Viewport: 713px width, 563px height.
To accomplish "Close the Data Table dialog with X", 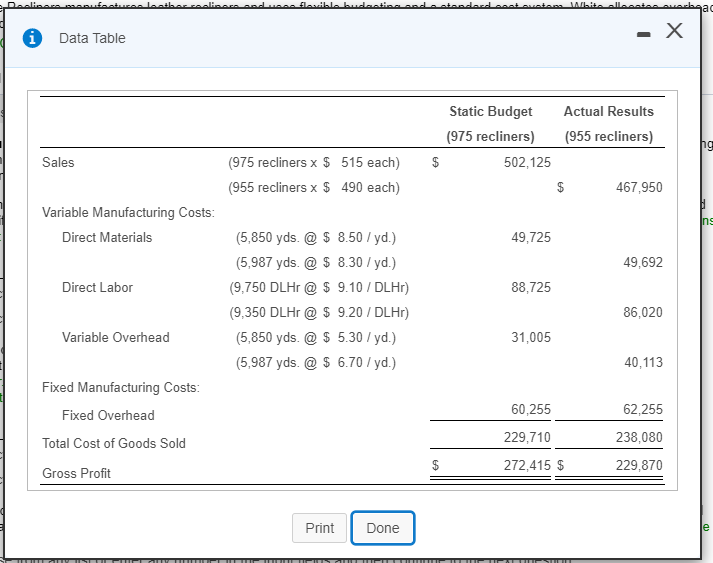I will [674, 30].
